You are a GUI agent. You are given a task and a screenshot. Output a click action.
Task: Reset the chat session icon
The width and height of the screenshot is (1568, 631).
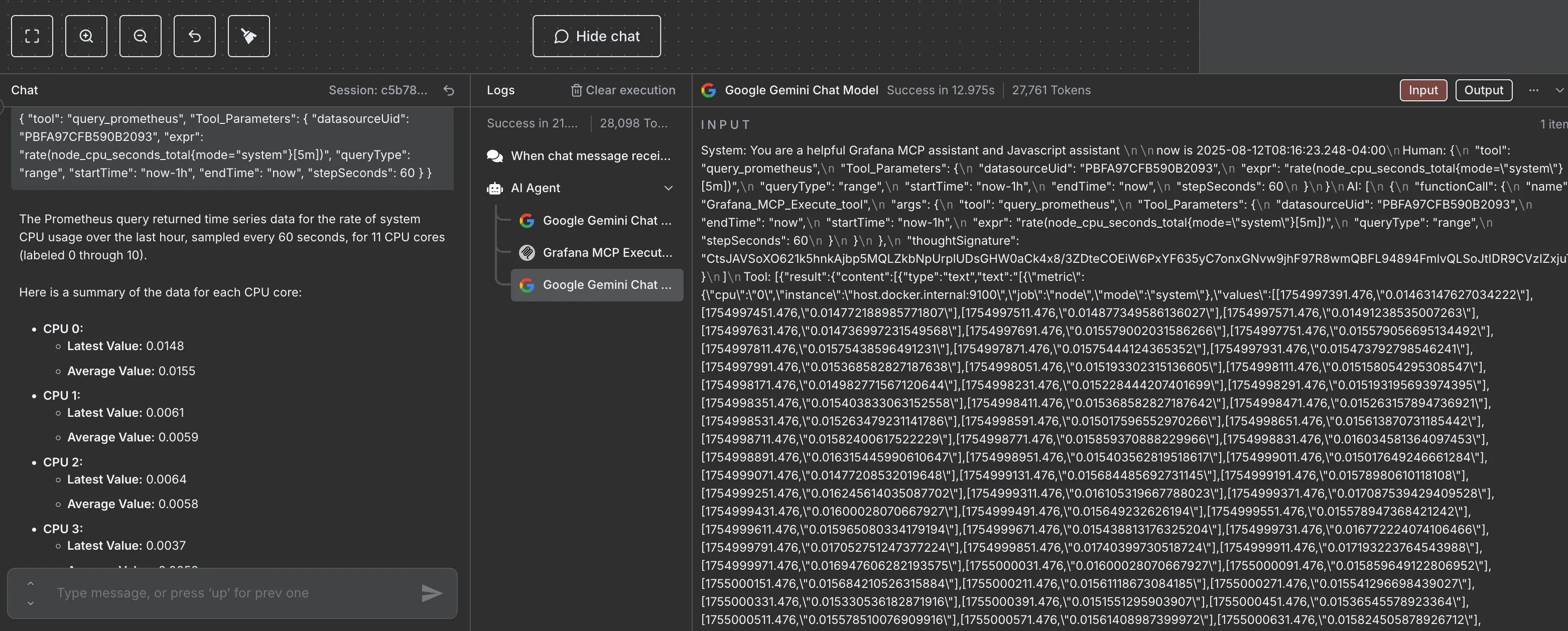449,91
